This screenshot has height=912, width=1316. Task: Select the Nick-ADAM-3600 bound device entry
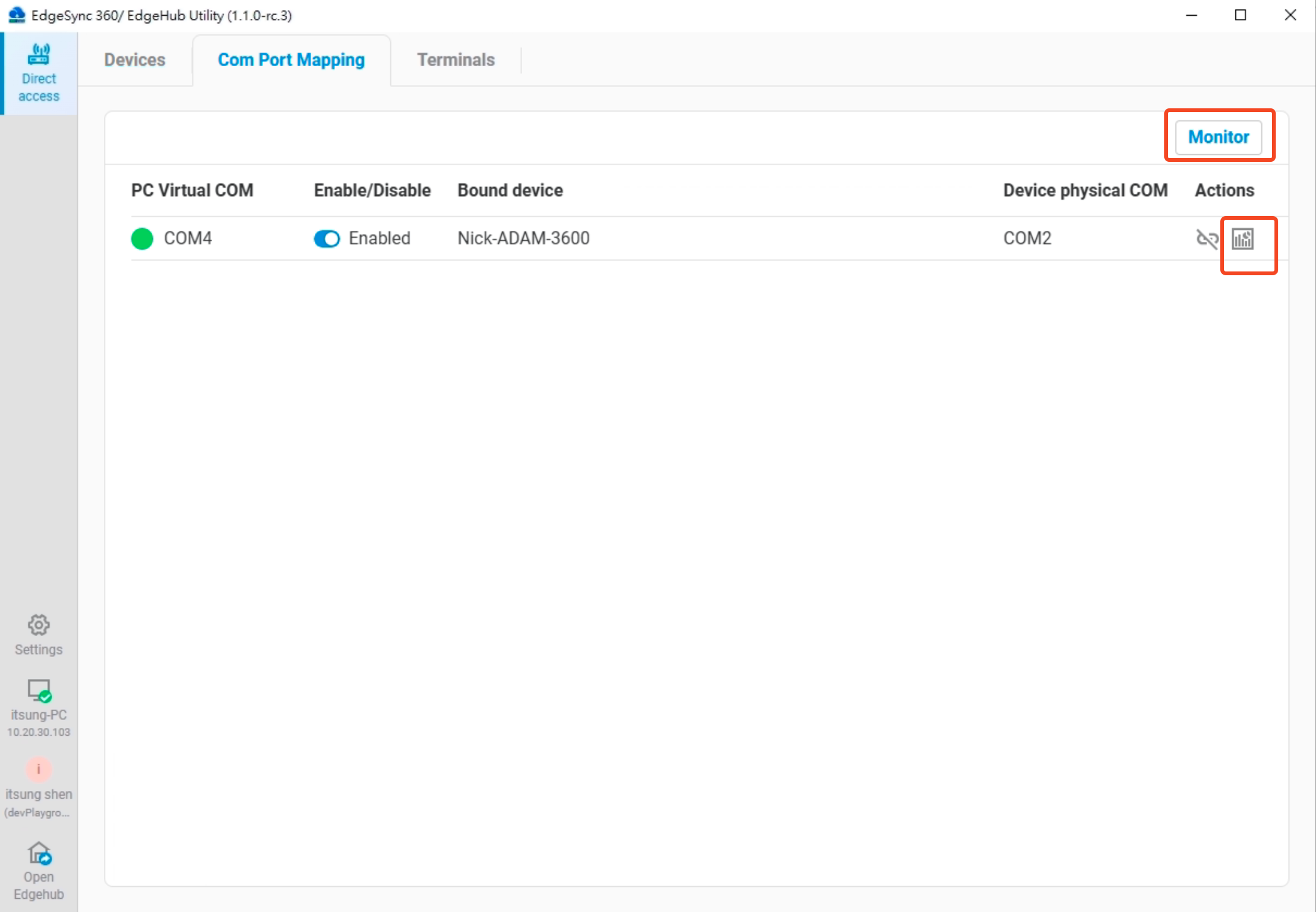pos(523,238)
